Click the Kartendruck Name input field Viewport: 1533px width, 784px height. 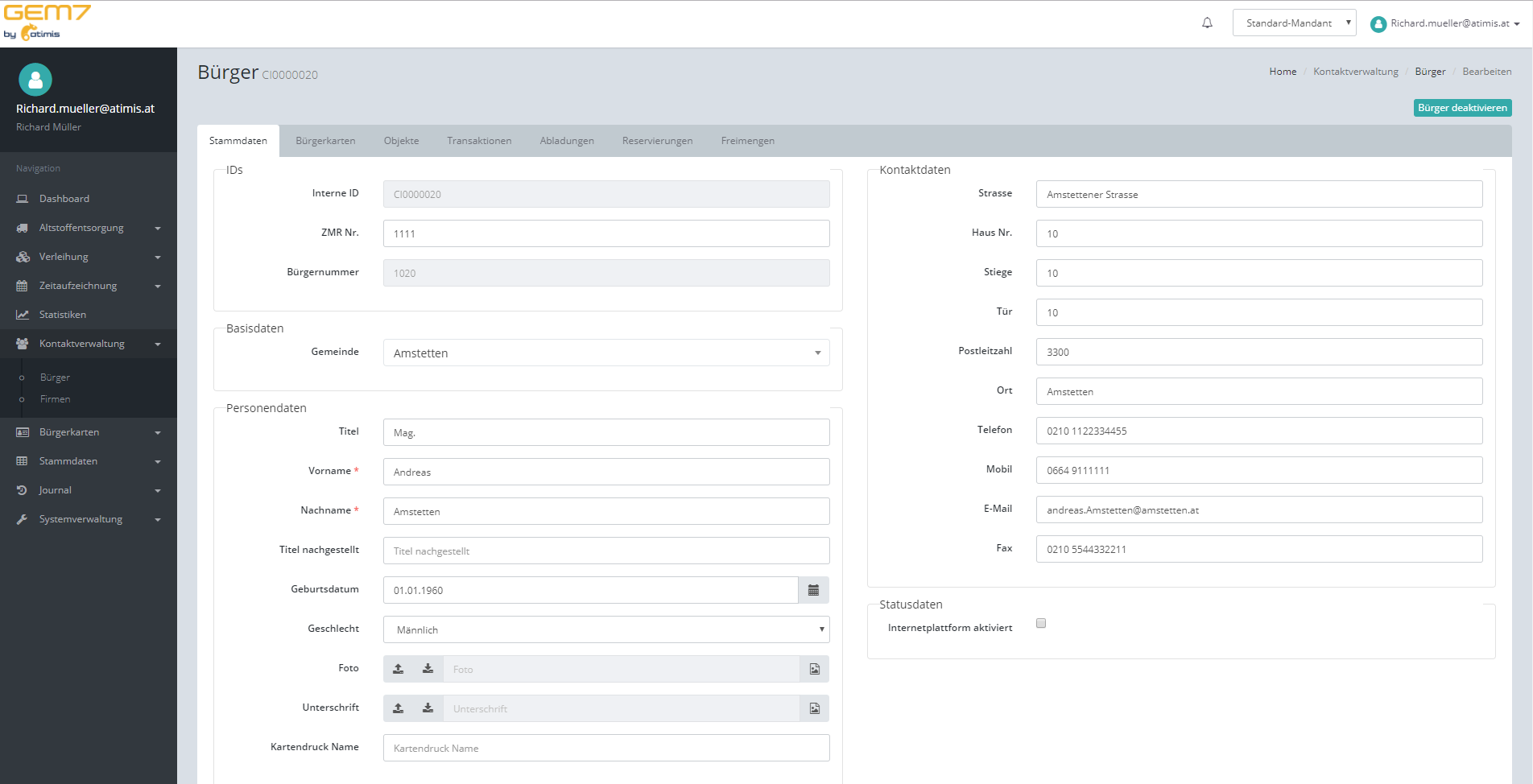pyautogui.click(x=606, y=748)
